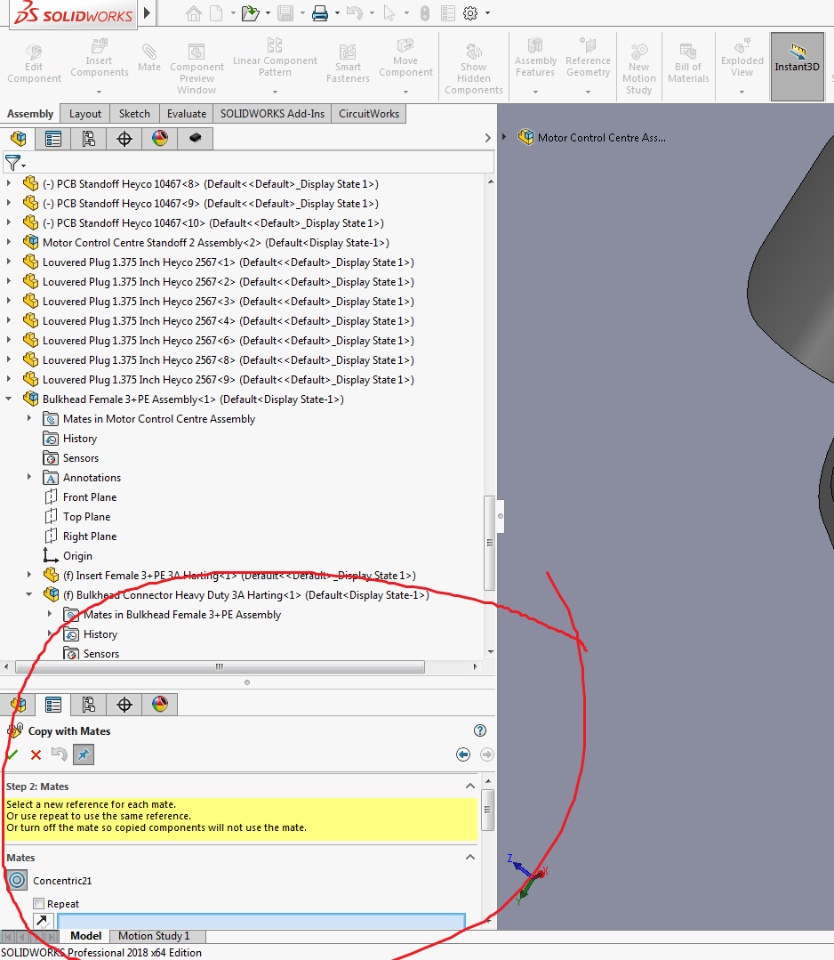Viewport: 834px width, 960px height.
Task: Cancel Copy with Mates using red X
Action: pos(36,755)
